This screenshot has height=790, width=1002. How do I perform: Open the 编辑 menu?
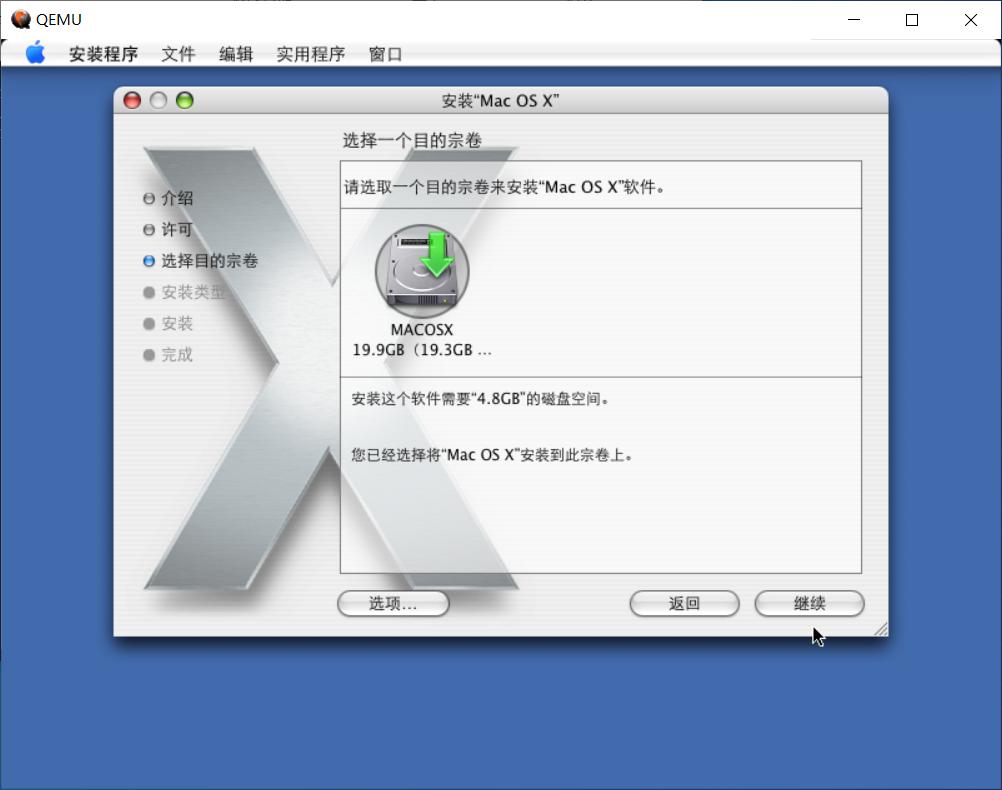(236, 55)
